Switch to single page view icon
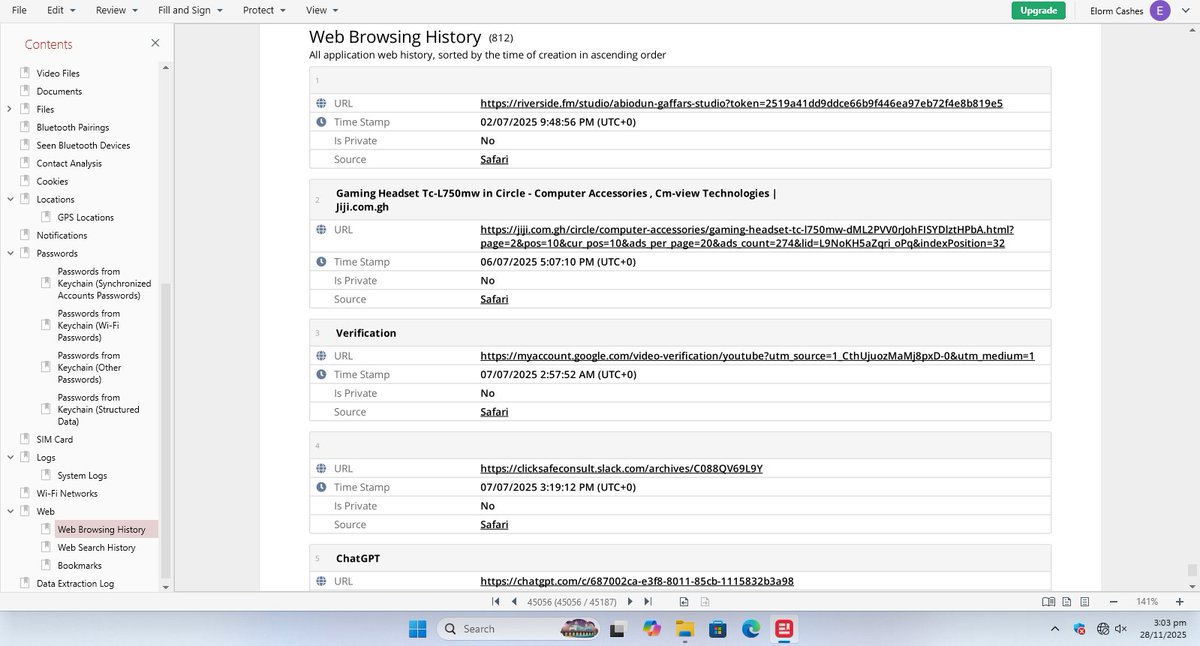 point(1067,601)
